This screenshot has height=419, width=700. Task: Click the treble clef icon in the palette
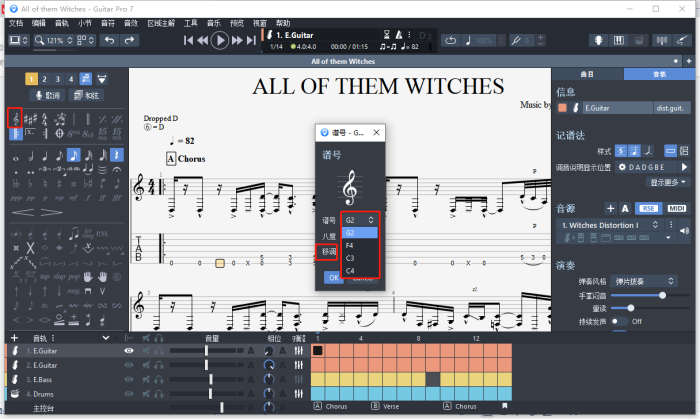click(x=15, y=118)
